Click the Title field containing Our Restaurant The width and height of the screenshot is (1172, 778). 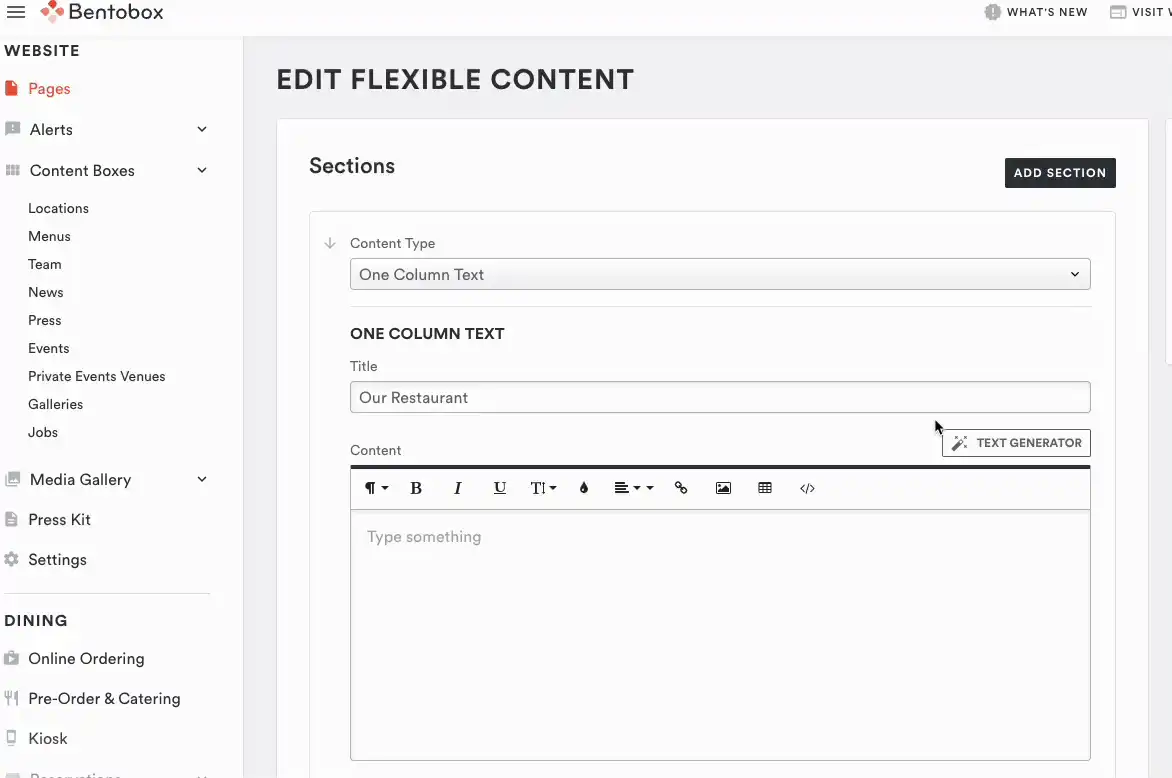[719, 397]
